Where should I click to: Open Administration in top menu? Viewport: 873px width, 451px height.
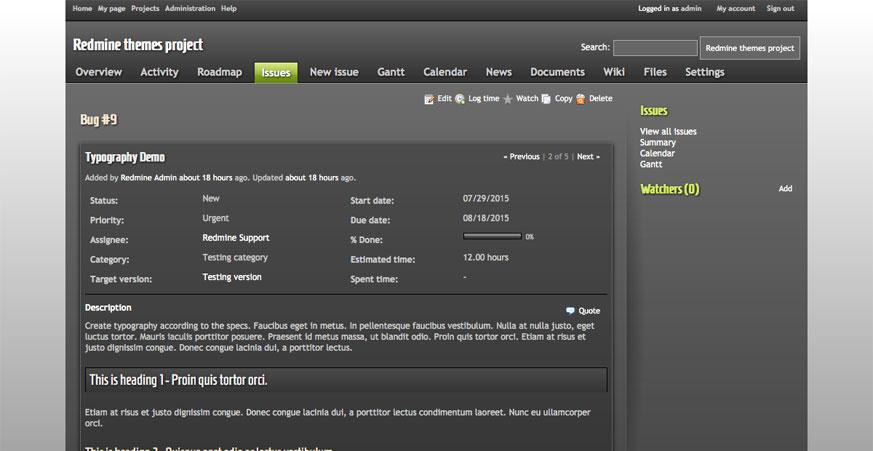[x=190, y=9]
